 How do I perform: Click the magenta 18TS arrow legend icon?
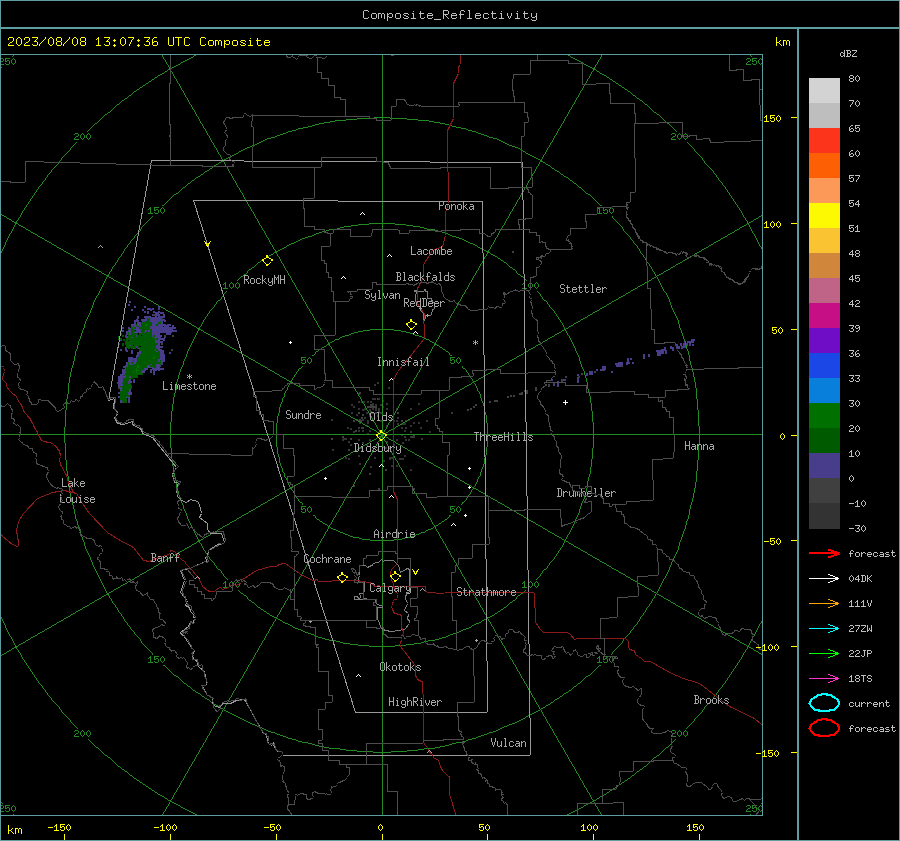point(824,679)
